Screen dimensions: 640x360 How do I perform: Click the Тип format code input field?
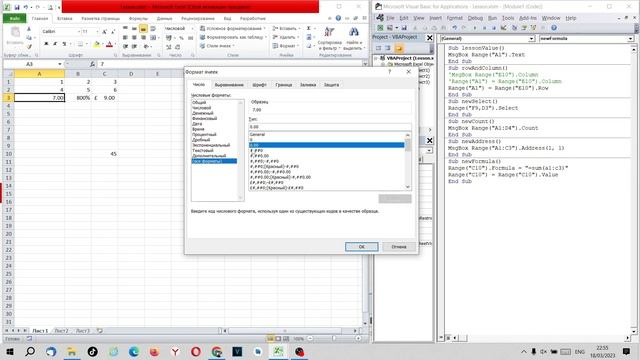click(x=329, y=127)
